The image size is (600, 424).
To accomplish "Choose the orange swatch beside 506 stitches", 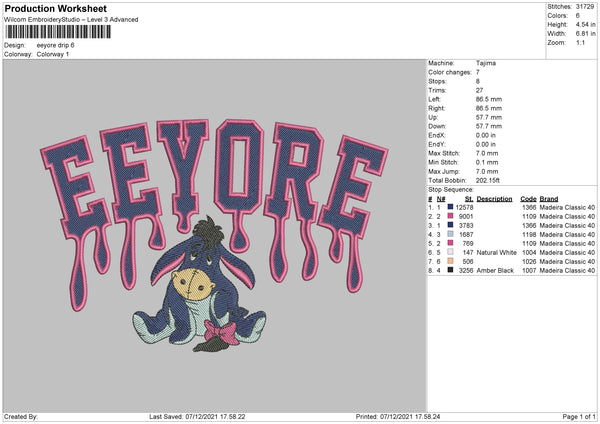I will pos(450,261).
